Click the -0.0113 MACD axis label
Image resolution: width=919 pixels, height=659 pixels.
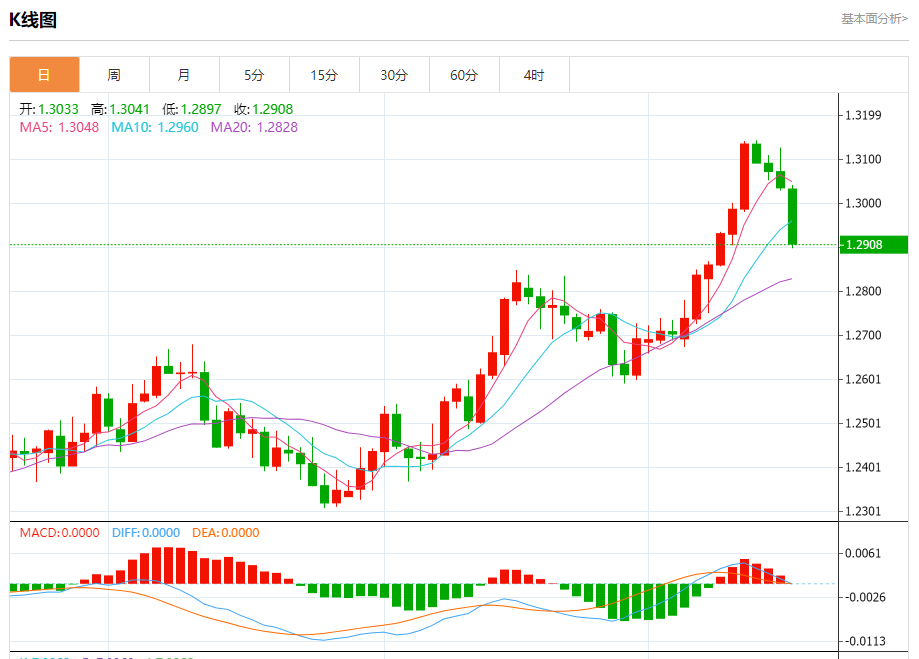point(864,641)
